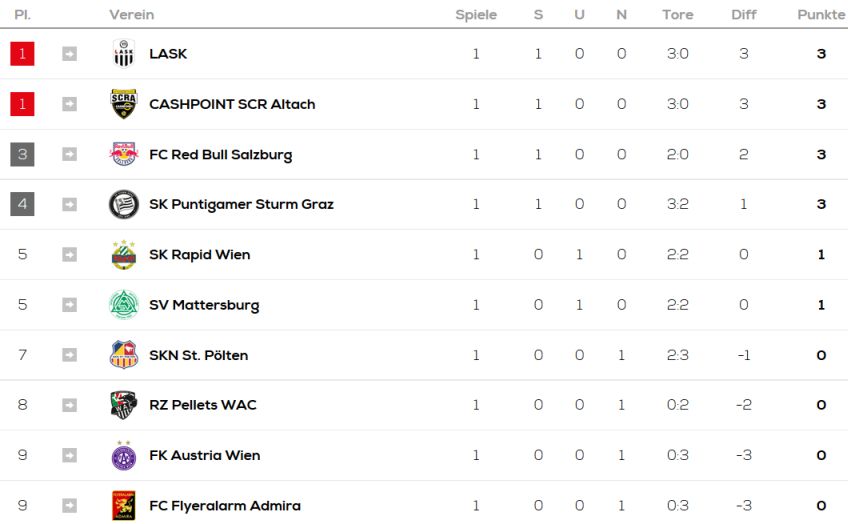Screen dimensions: 848x524
Task: Click the red position badge for LASK
Action: point(22,54)
